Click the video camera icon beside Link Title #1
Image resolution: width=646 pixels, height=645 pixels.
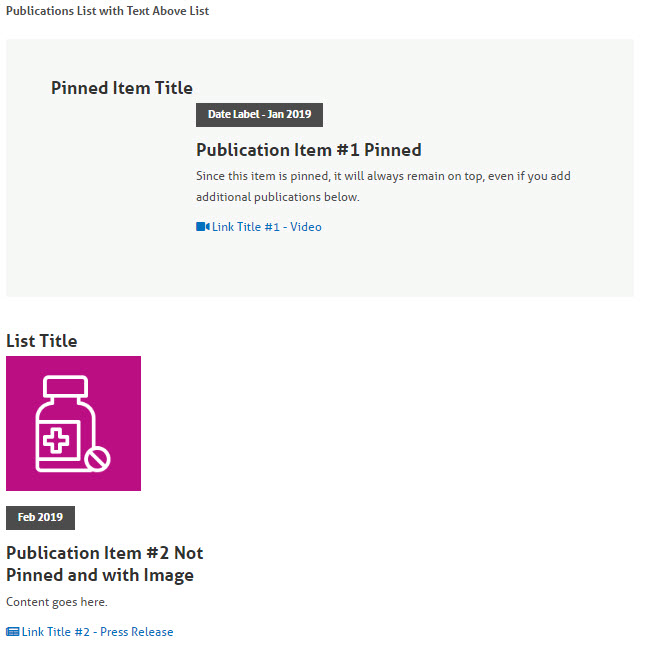tap(203, 227)
